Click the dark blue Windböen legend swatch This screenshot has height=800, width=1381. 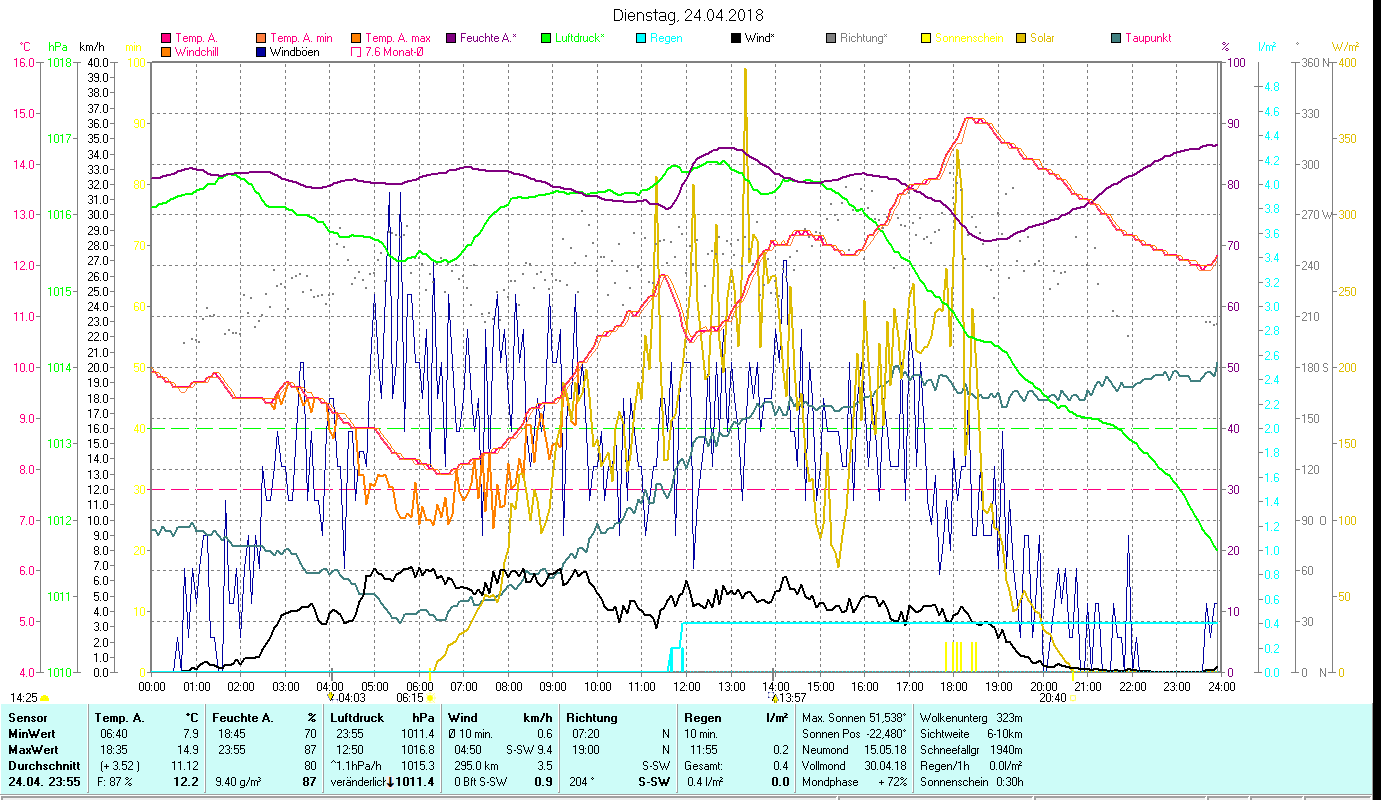coord(262,52)
